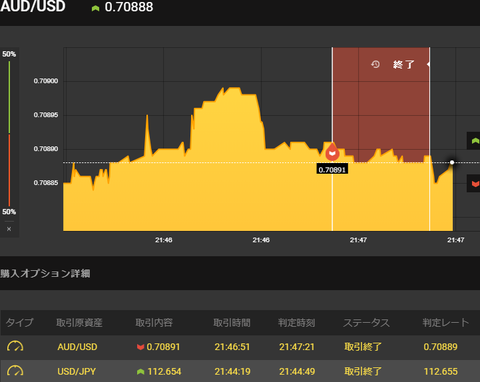Click the green up arrow beside 112.654
480x382 pixels.
tap(140, 371)
